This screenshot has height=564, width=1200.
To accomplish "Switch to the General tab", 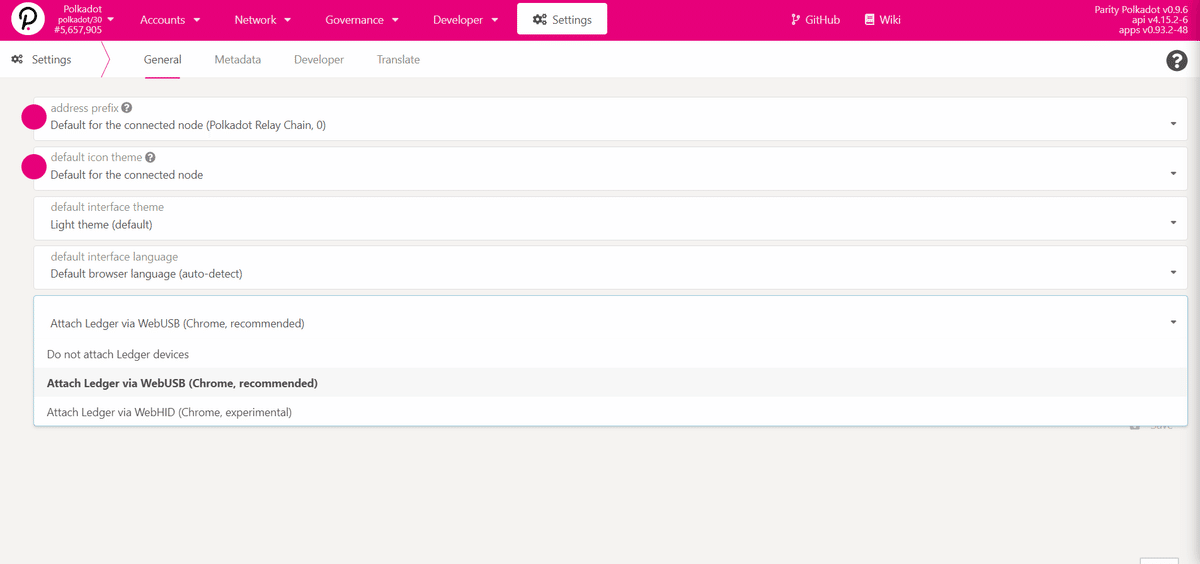I will [162, 60].
